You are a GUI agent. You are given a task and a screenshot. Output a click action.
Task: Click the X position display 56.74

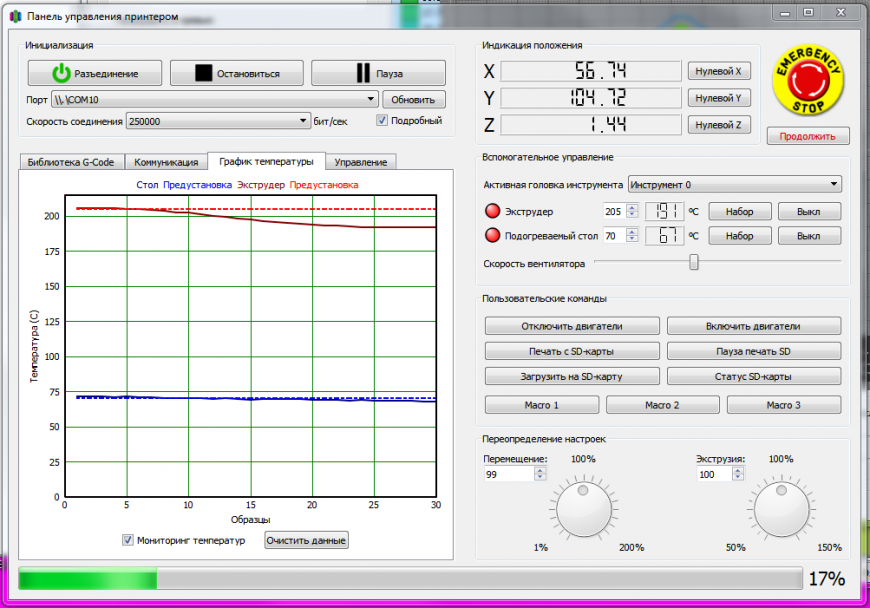591,71
